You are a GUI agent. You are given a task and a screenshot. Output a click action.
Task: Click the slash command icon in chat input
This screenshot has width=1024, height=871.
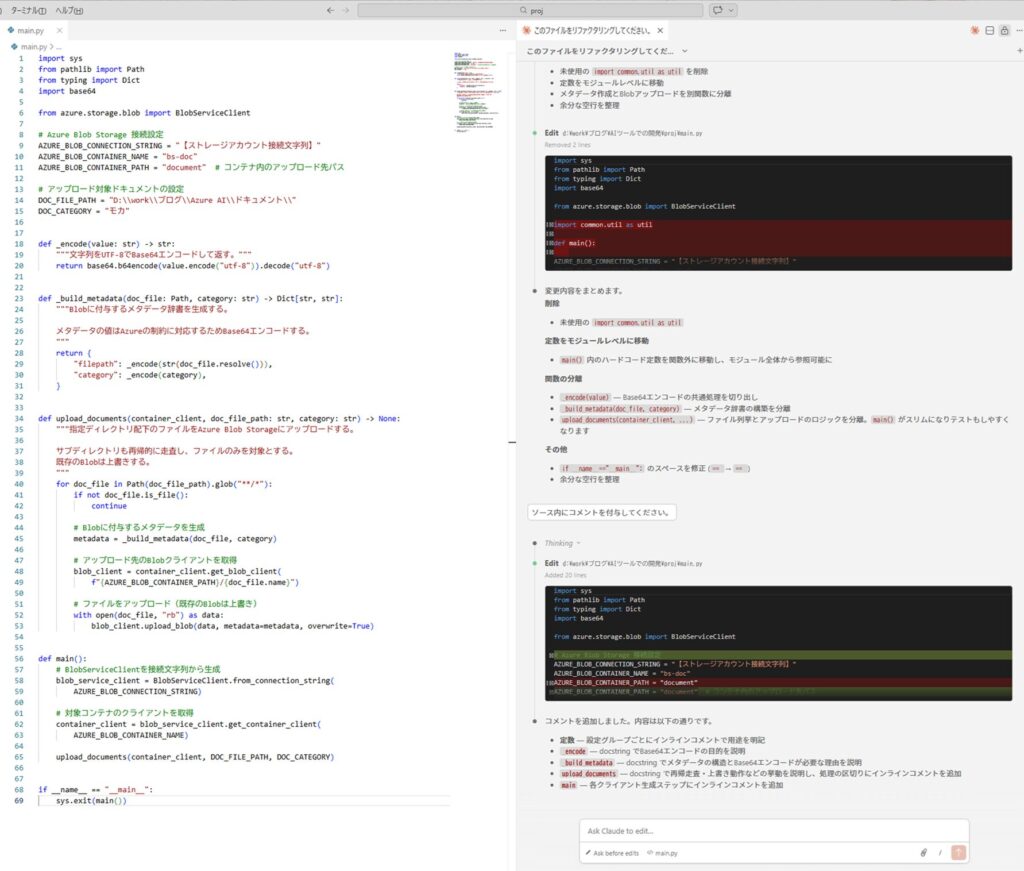(x=940, y=853)
